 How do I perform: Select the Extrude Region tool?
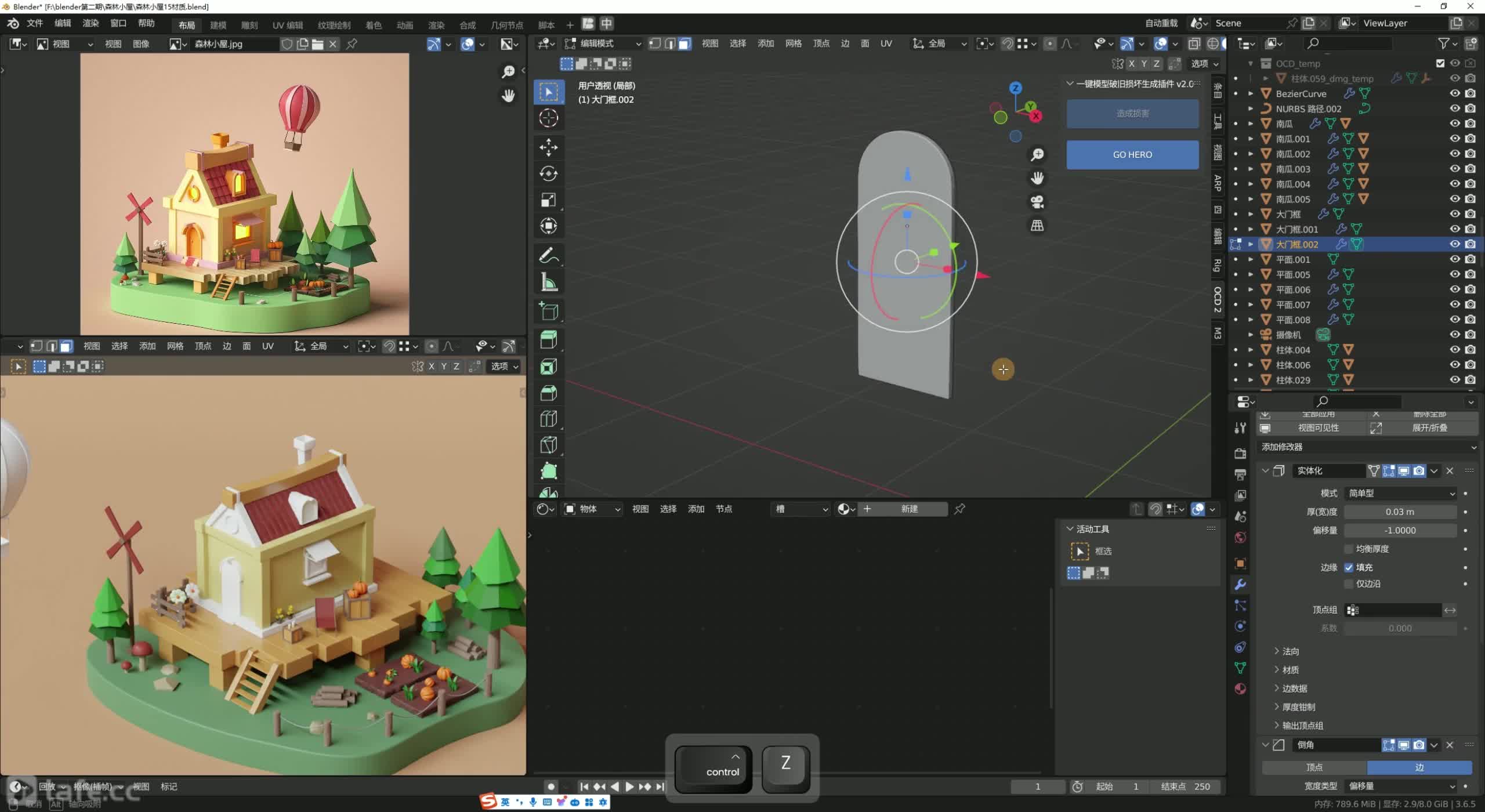pyautogui.click(x=548, y=339)
